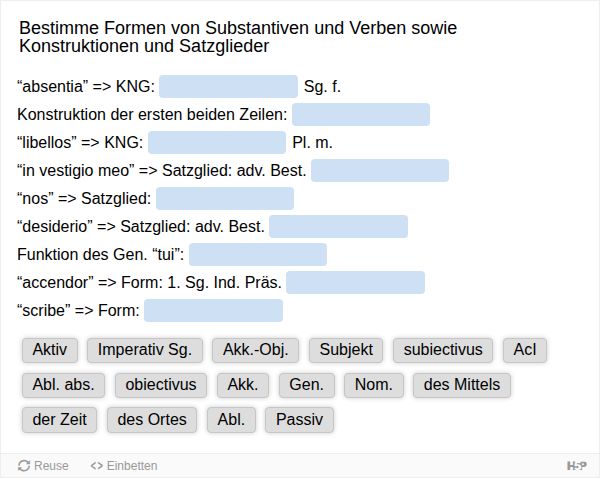Select the "Abl. abs." answer chip
The height and width of the screenshot is (478, 600).
pyautogui.click(x=63, y=385)
